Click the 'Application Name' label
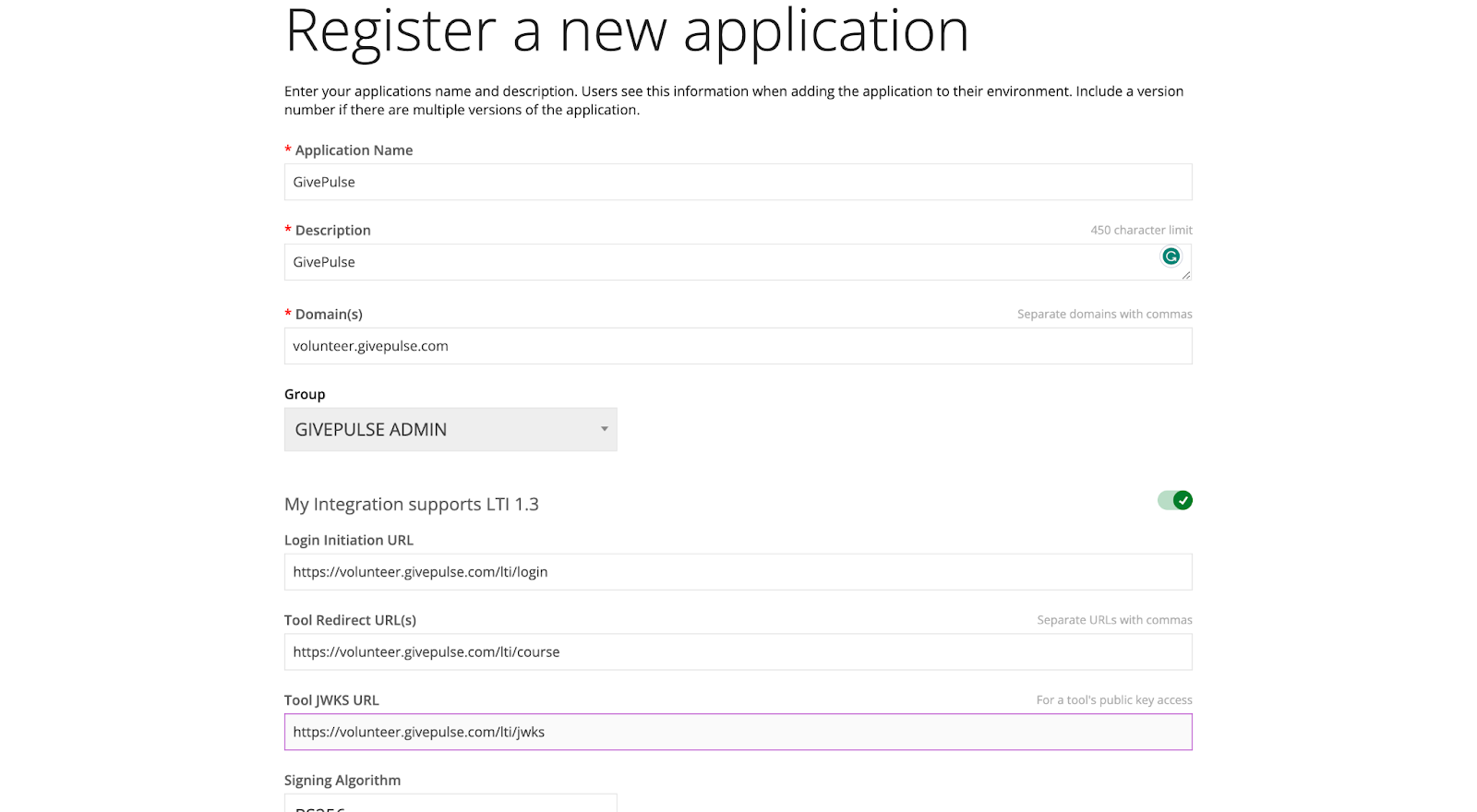 354,150
